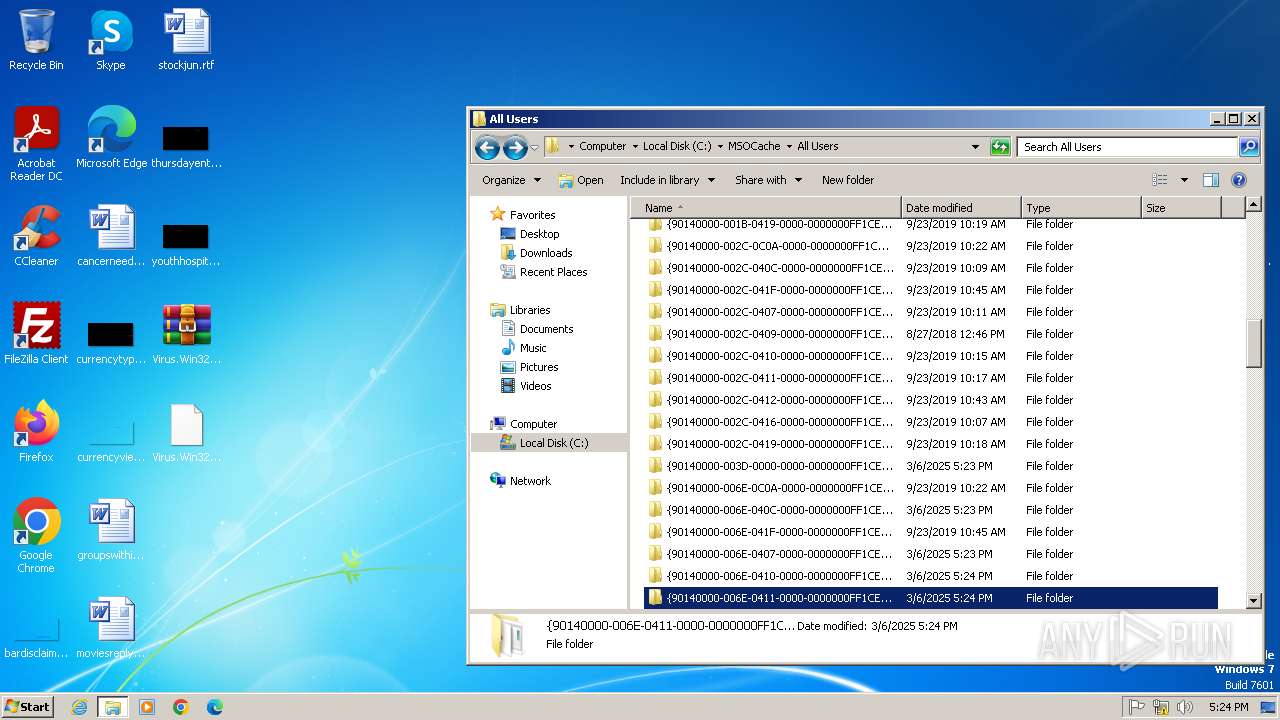Change your view icon in toolbar
This screenshot has width=1280, height=720.
[x=1160, y=180]
